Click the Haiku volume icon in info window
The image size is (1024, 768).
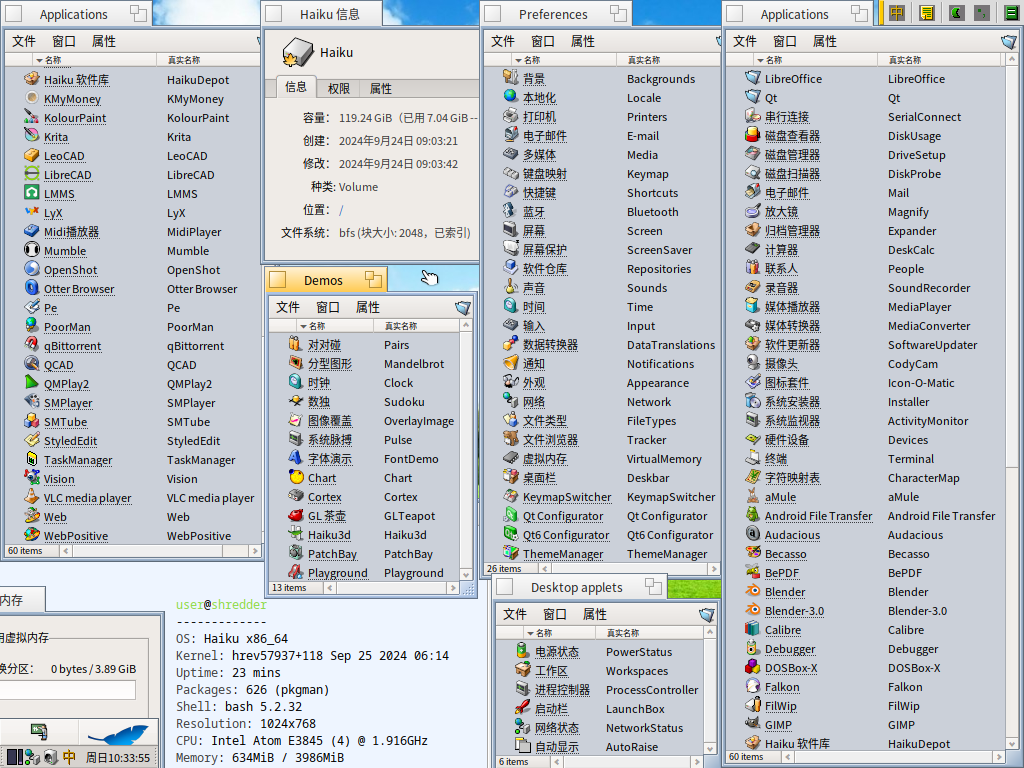(298, 52)
